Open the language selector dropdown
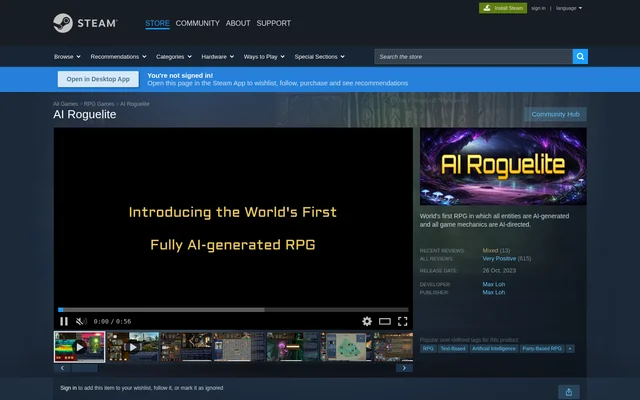Image resolution: width=640 pixels, height=400 pixels. pos(569,8)
